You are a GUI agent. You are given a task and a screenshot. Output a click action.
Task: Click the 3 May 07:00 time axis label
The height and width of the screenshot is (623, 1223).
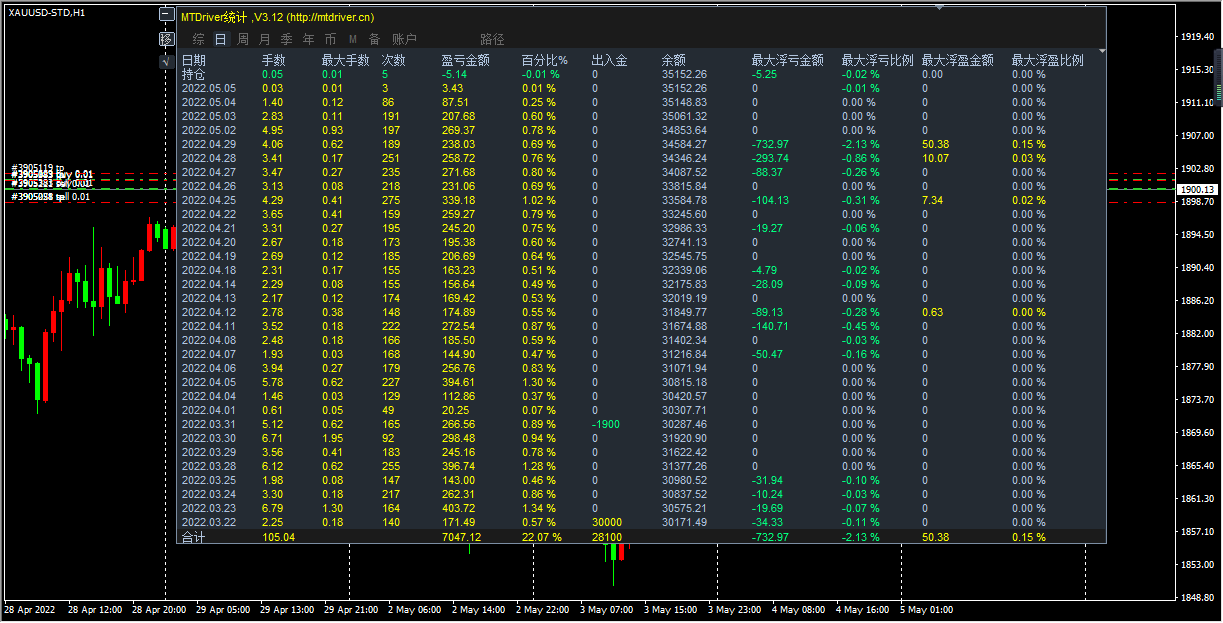coord(609,610)
